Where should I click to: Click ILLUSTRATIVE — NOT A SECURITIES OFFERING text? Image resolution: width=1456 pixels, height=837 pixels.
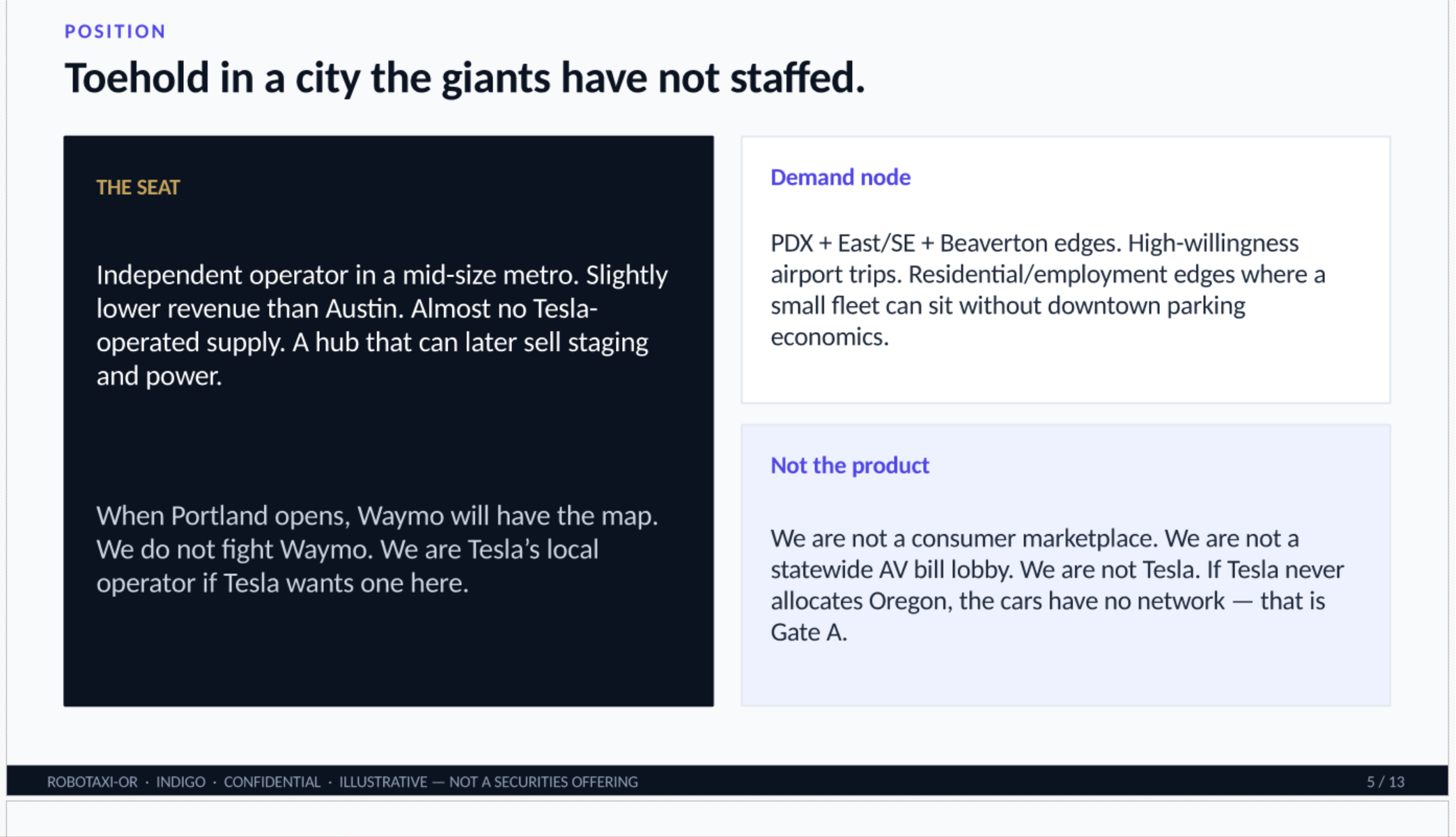(x=488, y=782)
